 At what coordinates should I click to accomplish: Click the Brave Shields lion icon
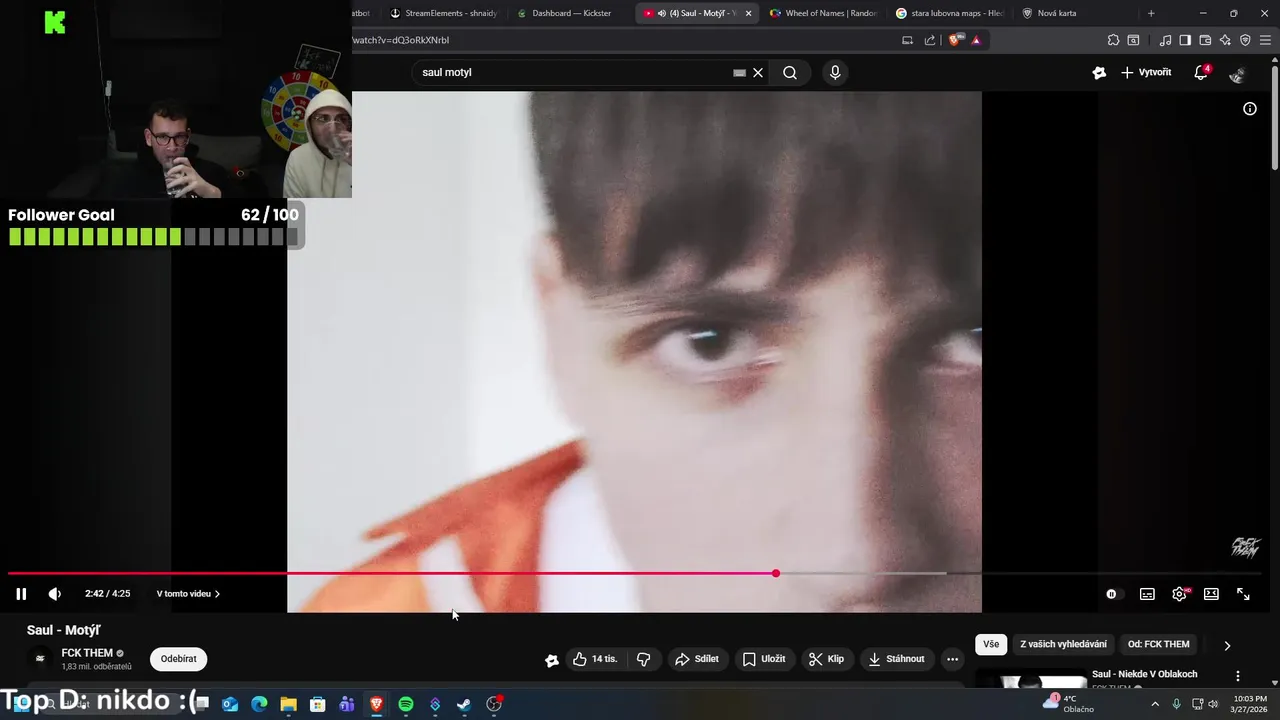point(954,40)
